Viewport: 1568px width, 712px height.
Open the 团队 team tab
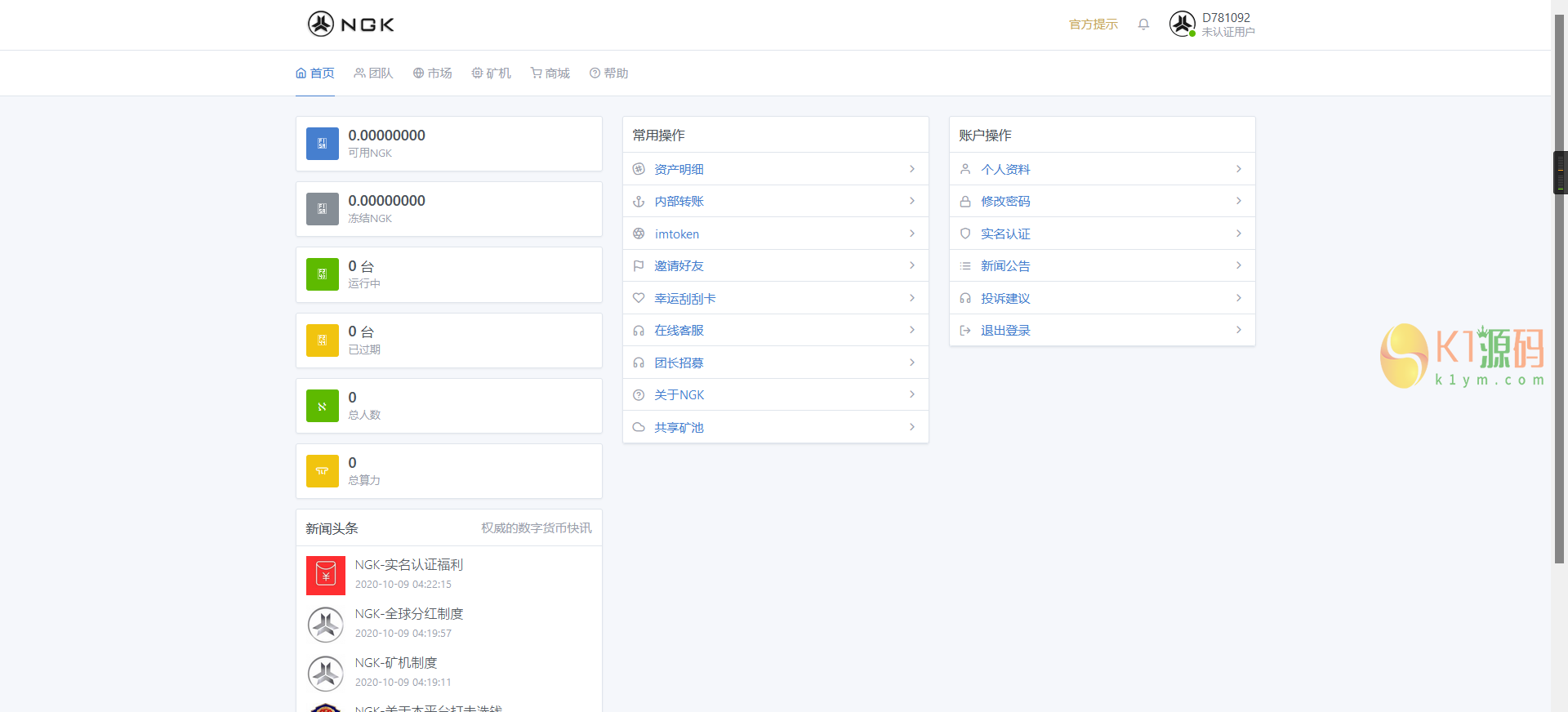tap(374, 73)
